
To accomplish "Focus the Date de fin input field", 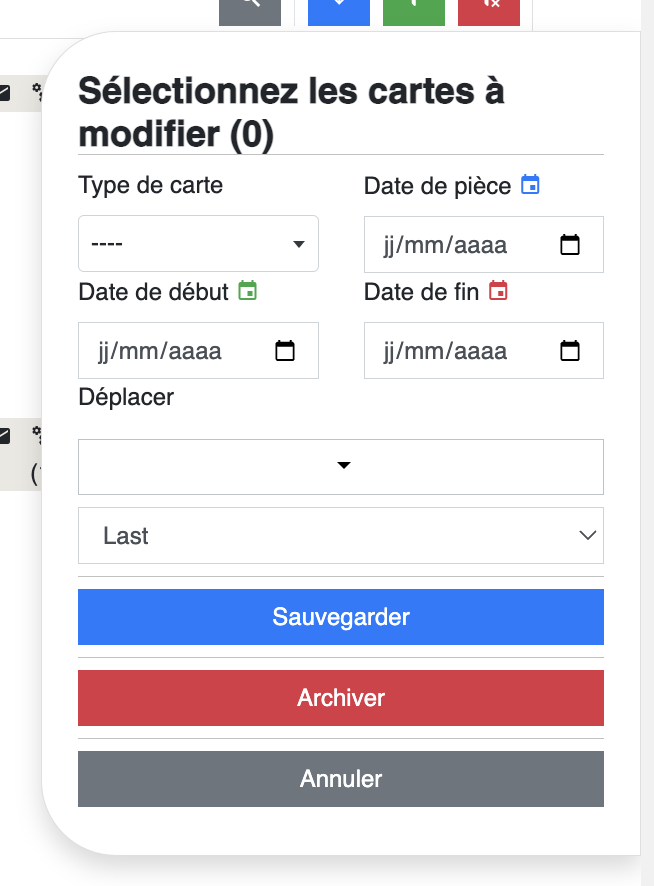I will [x=484, y=350].
